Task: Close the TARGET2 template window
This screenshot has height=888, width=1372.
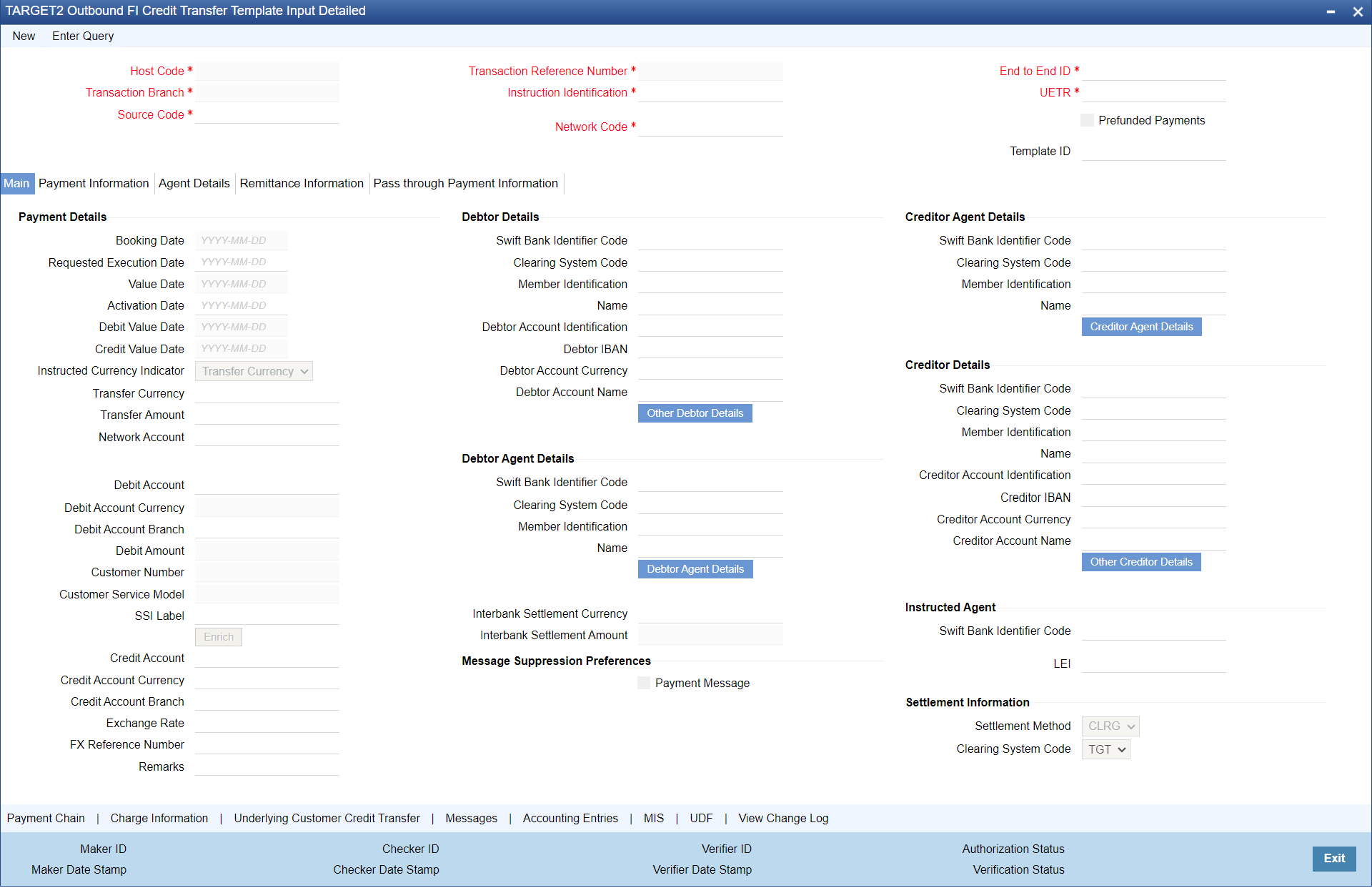Action: pyautogui.click(x=1358, y=11)
